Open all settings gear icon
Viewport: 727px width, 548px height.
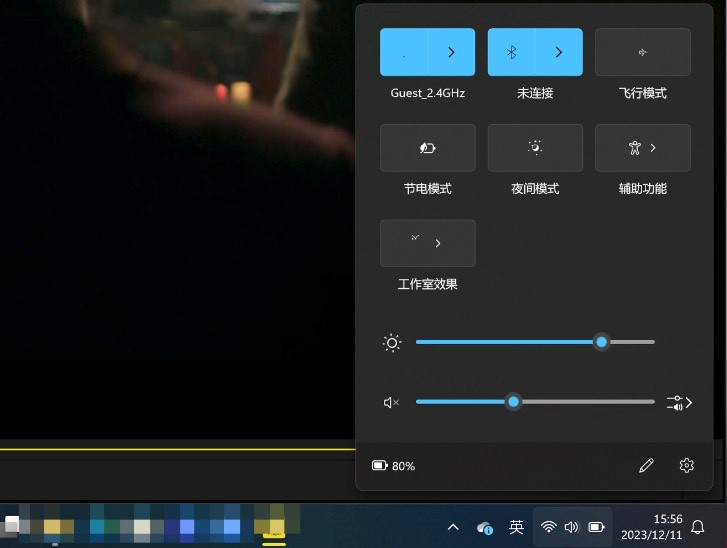pos(686,465)
